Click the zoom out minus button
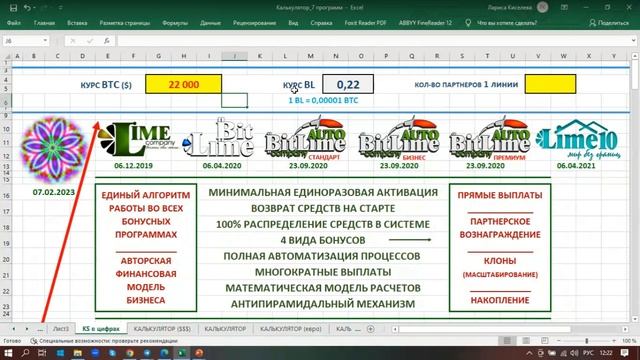 (x=559, y=340)
